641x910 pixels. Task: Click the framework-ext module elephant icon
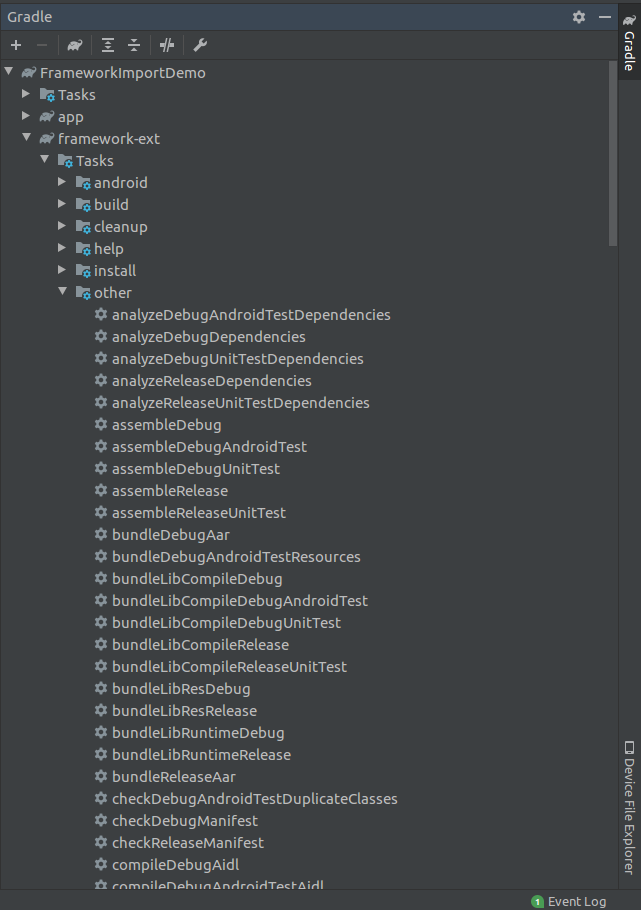[x=47, y=139]
